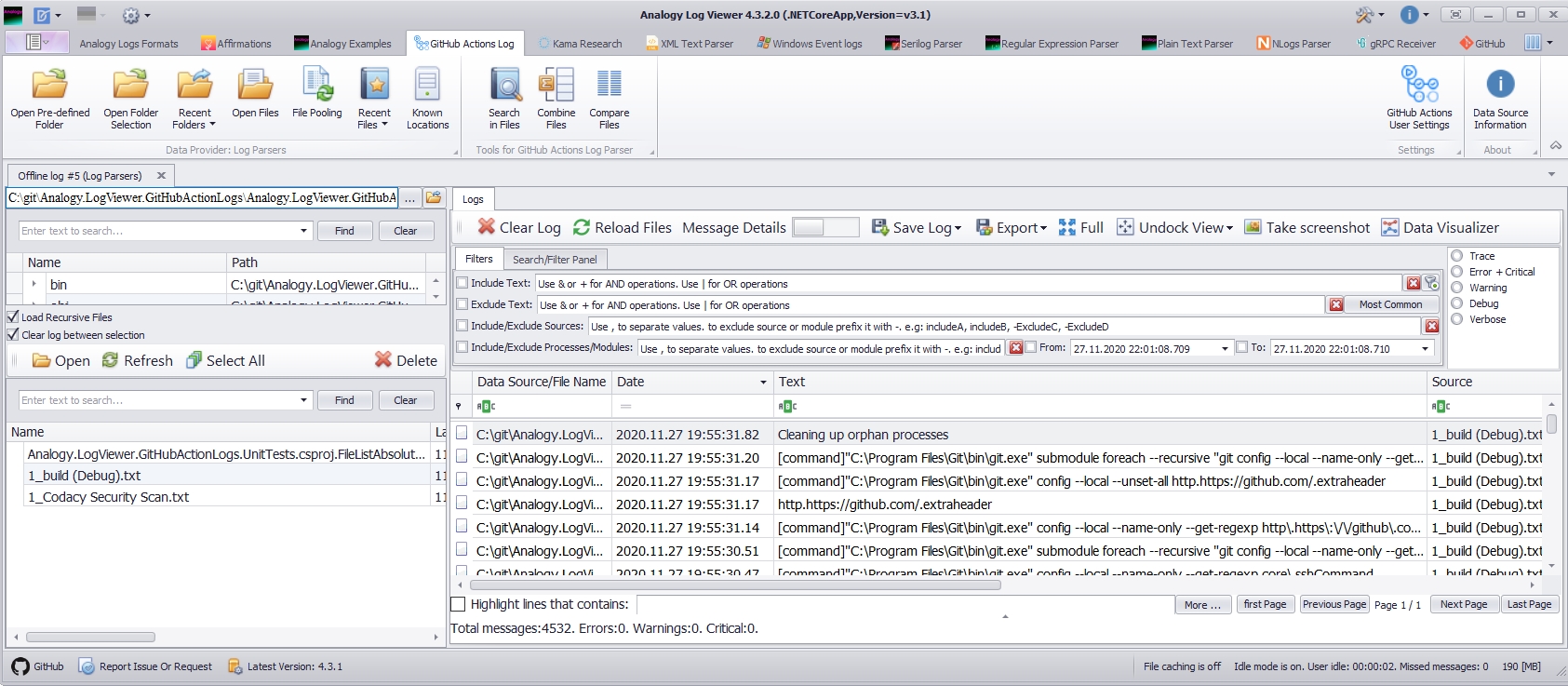Check Highlight lines that contains

click(x=458, y=604)
